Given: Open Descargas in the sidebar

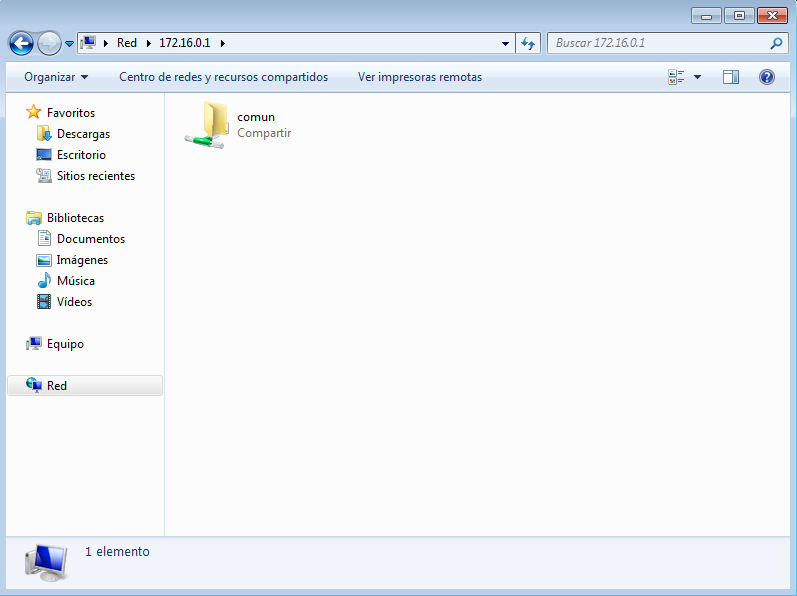Looking at the screenshot, I should 83,134.
